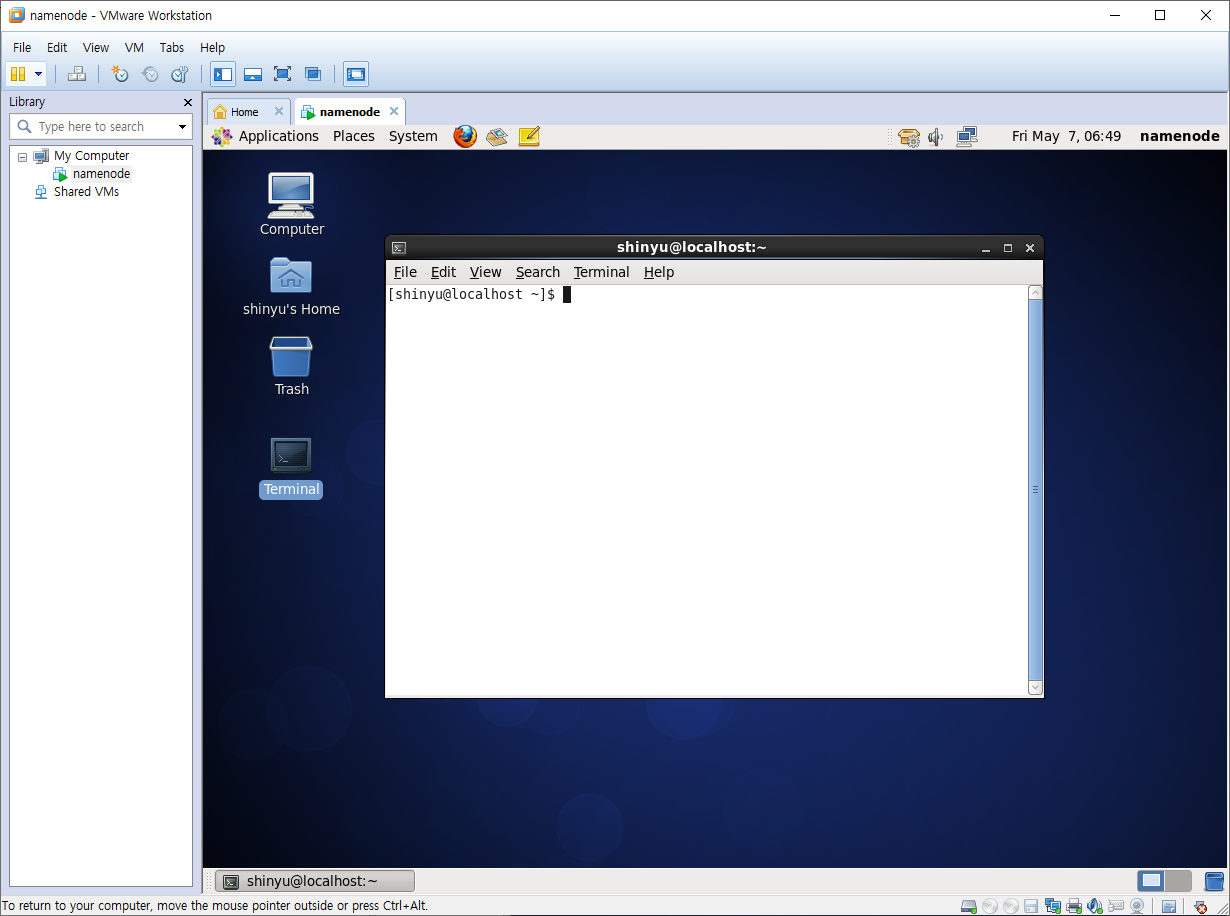The height and width of the screenshot is (916, 1230).
Task: Click the namenode user menu on panel
Action: coord(1180,136)
